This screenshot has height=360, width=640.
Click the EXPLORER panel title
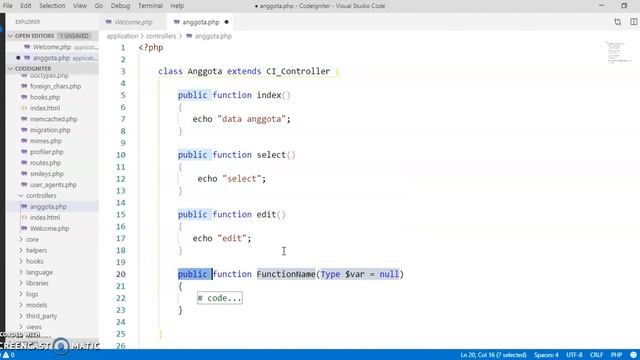pyautogui.click(x=28, y=22)
